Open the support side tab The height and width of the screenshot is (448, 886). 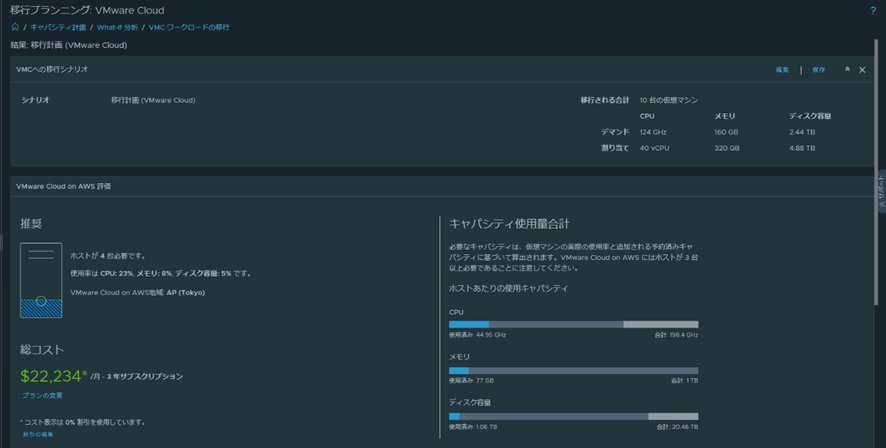pos(881,192)
